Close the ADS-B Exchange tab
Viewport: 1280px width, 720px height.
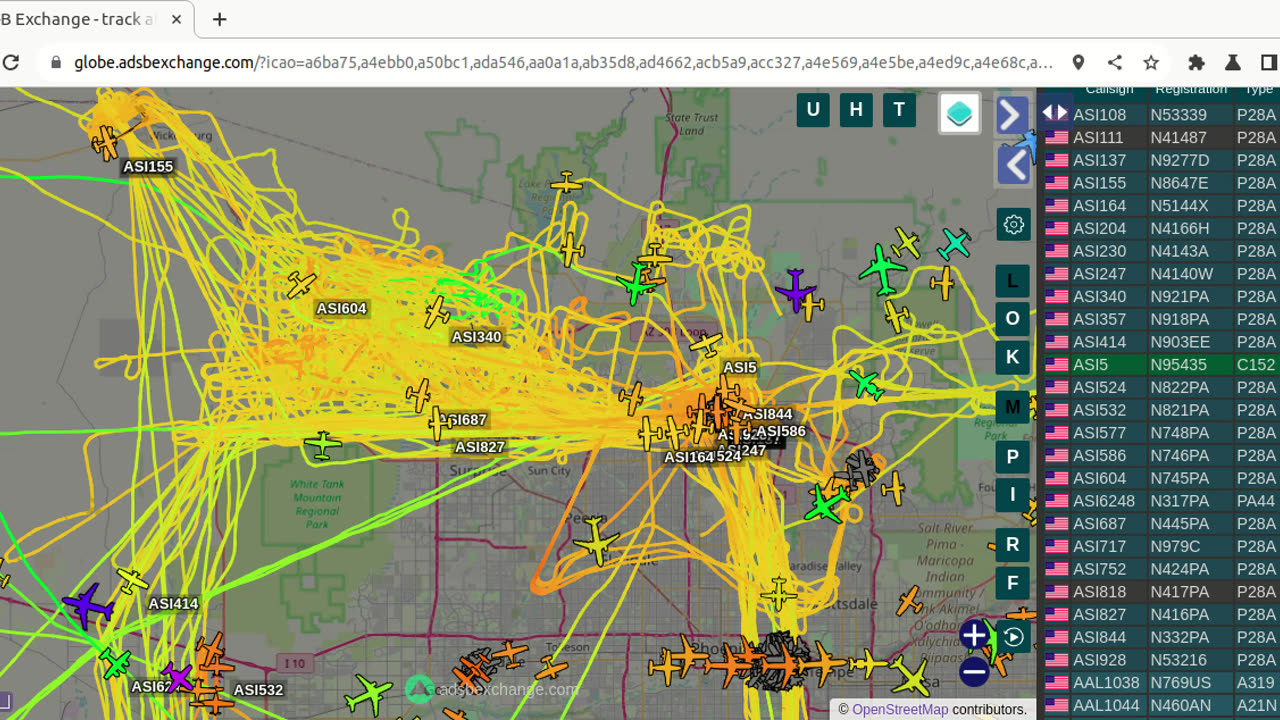pos(177,19)
